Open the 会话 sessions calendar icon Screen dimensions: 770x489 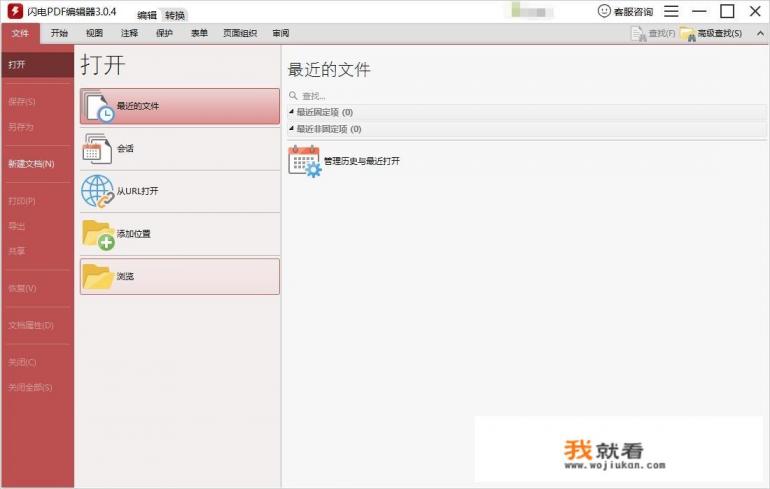coord(97,148)
